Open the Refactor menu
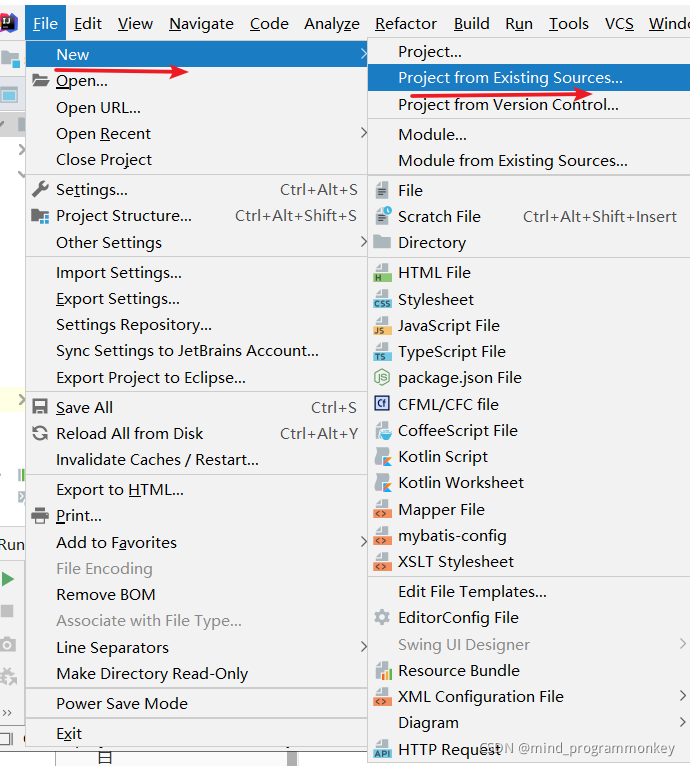 coord(406,23)
